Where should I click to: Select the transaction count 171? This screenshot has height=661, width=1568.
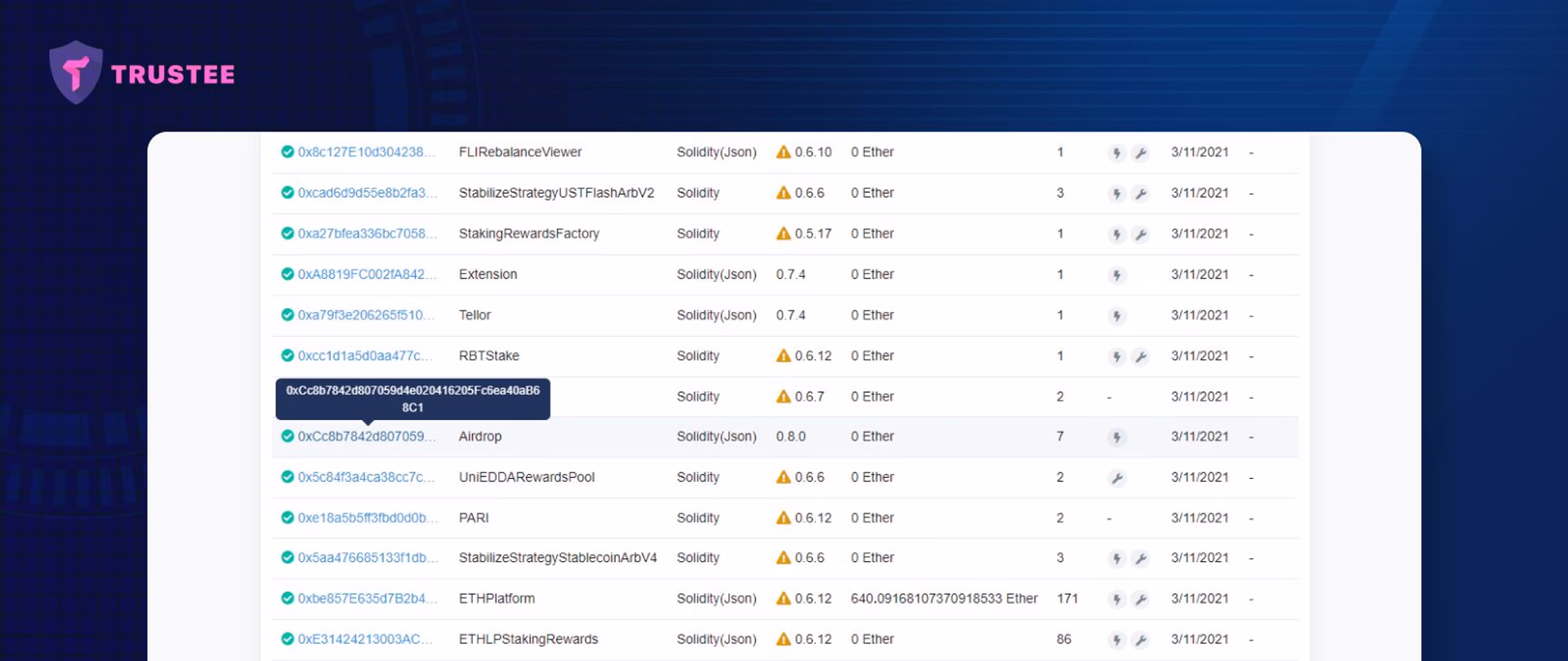1067,598
